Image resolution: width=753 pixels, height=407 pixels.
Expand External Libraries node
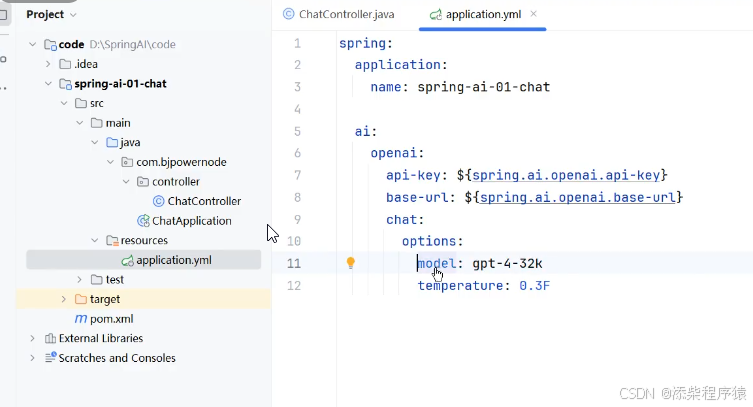point(32,338)
